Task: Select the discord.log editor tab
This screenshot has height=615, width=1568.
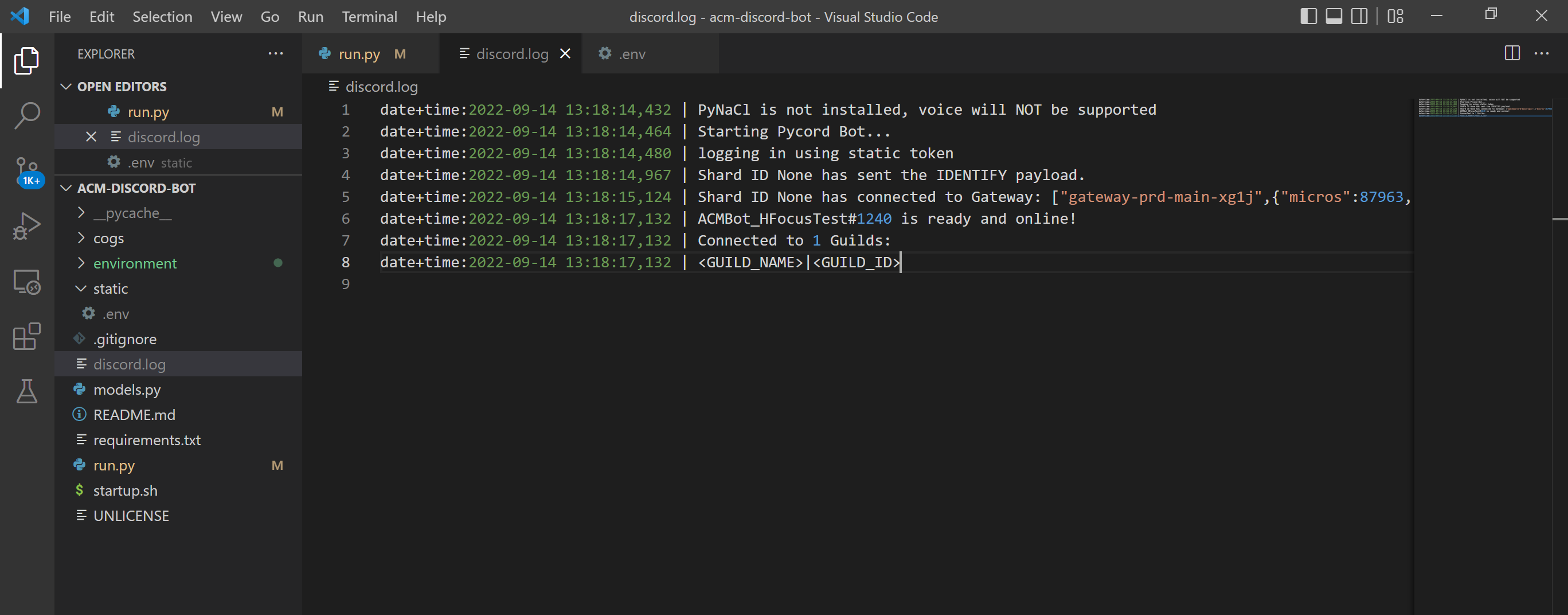Action: click(x=510, y=53)
